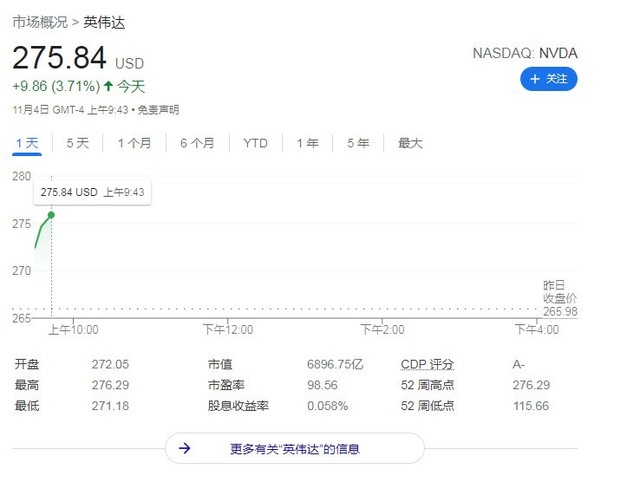Image resolution: width=640 pixels, height=482 pixels.
Task: Switch to the 1 年 range tab
Action: [x=307, y=143]
